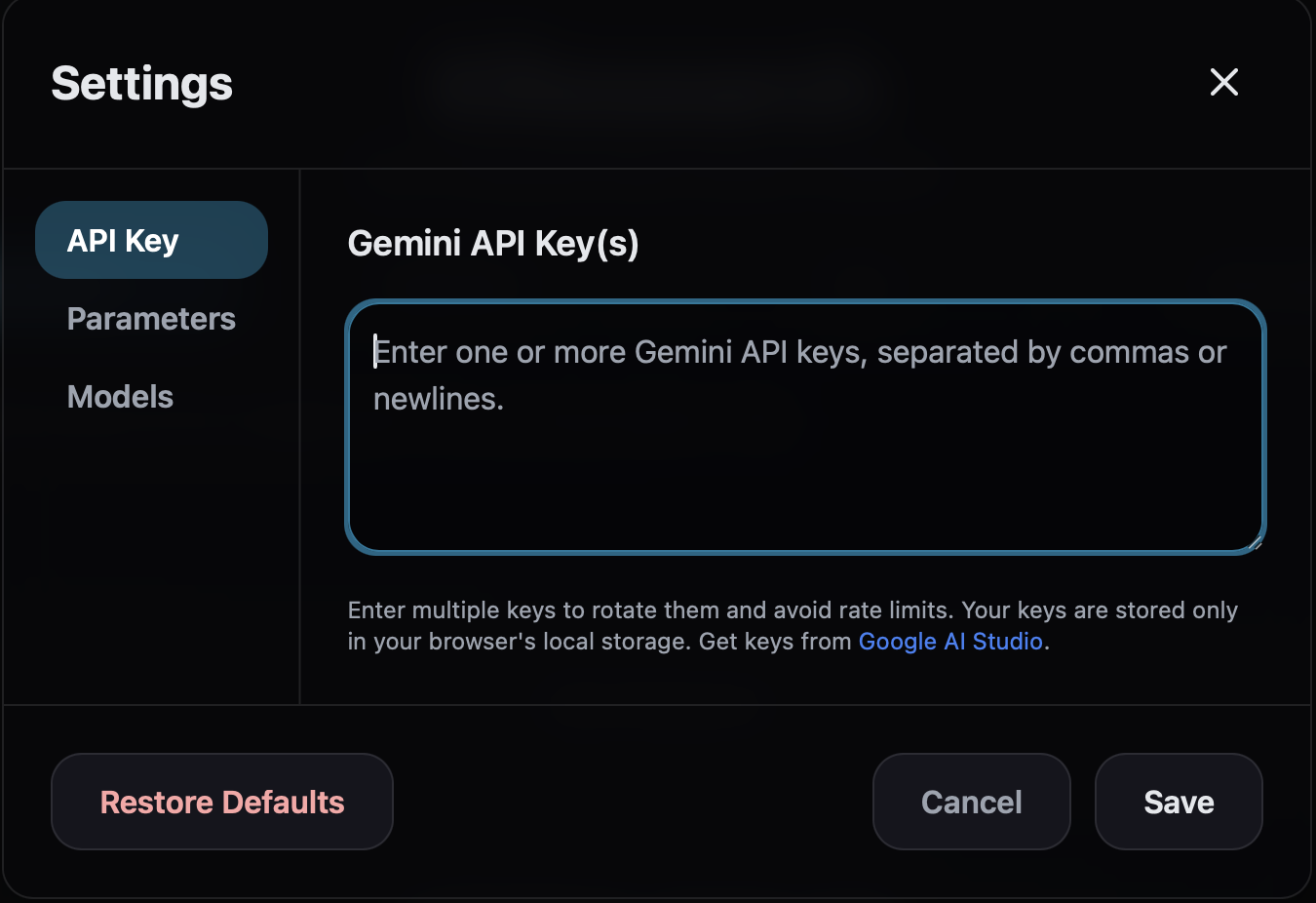Viewport: 1316px width, 903px height.
Task: Cancel the settings changes
Action: (972, 802)
